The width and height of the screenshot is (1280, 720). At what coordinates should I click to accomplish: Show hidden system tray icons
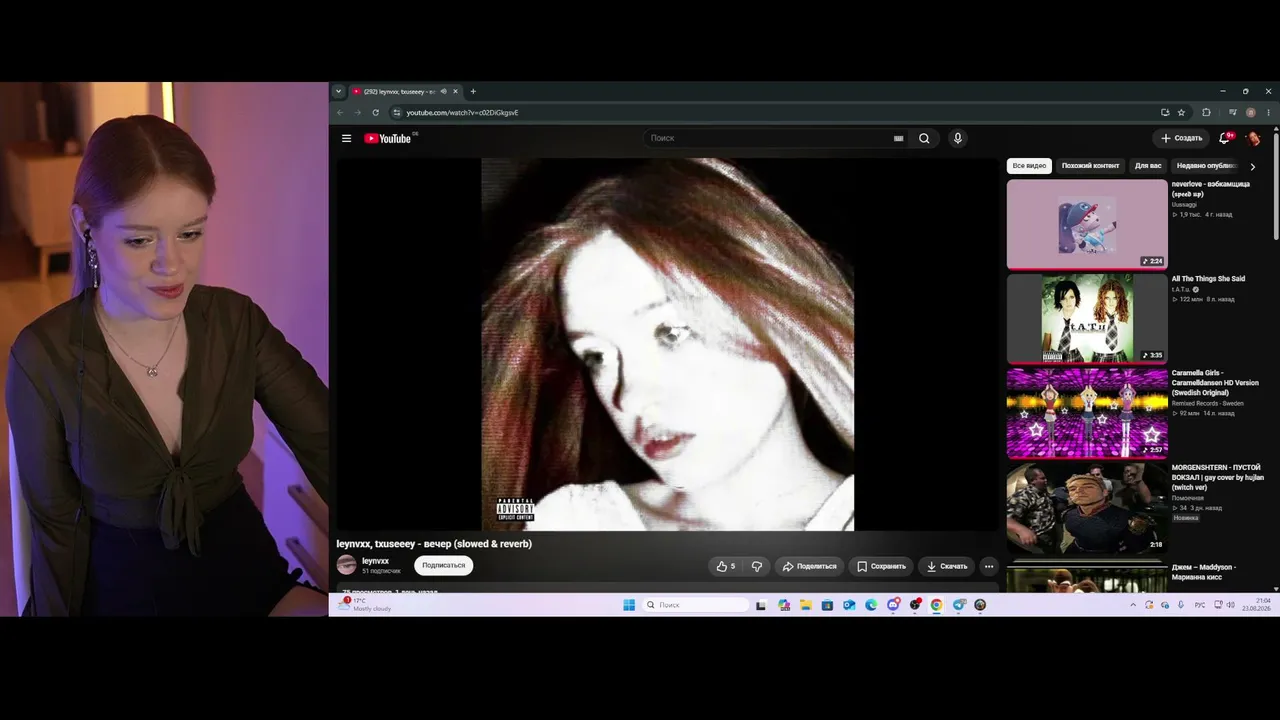tap(1133, 605)
